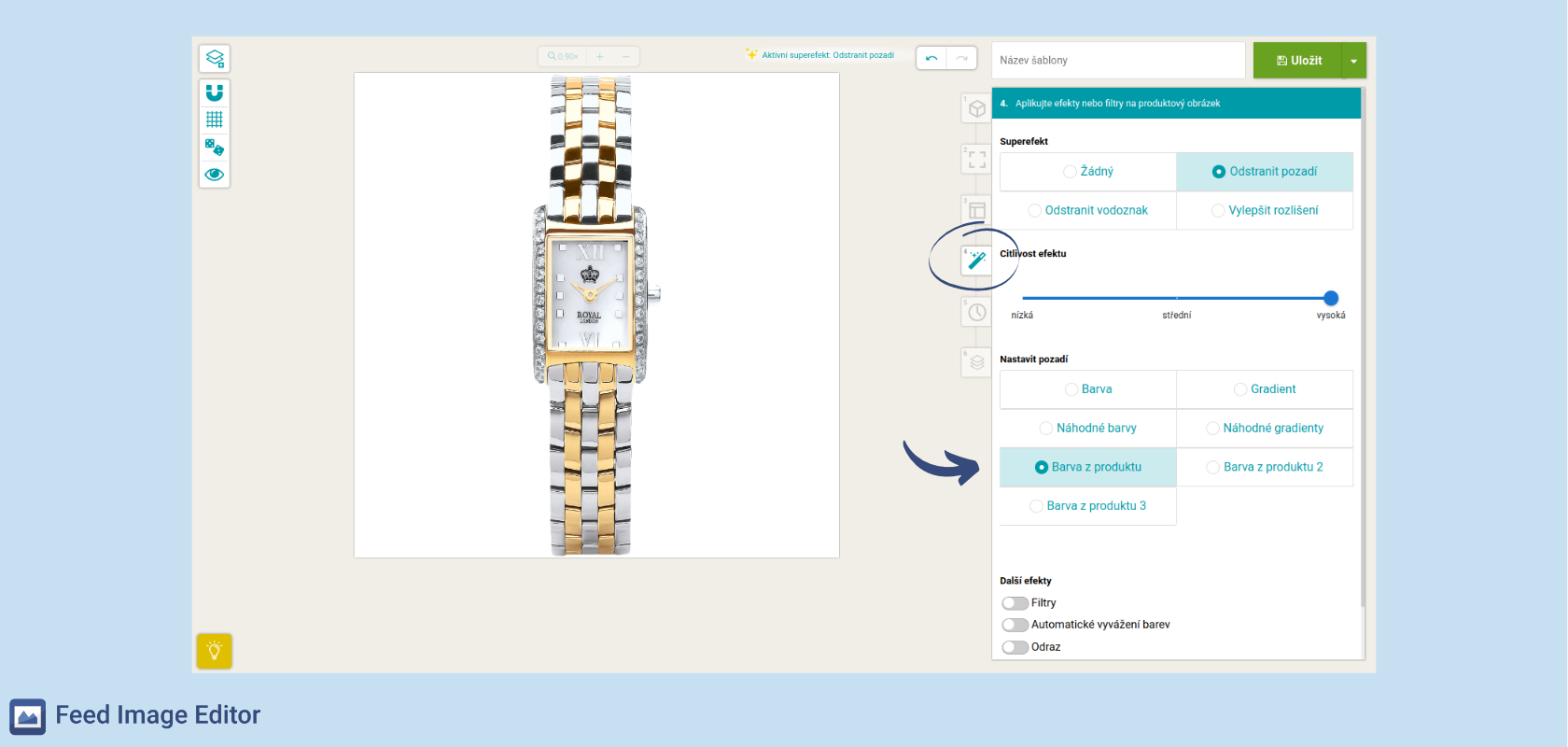The image size is (1568, 747).
Task: Click střední point on sensitivity slider
Action: (1177, 299)
